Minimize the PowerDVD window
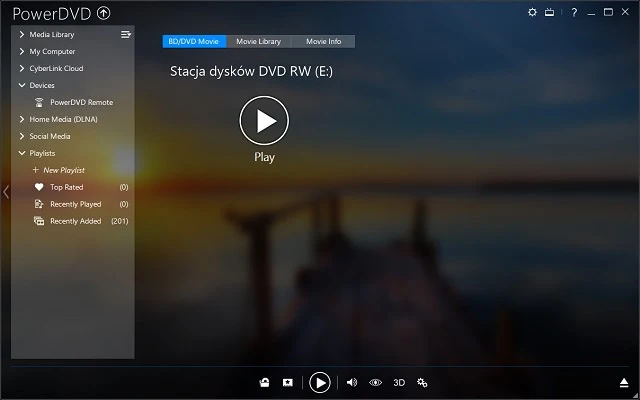The height and width of the screenshot is (400, 640). 591,13
